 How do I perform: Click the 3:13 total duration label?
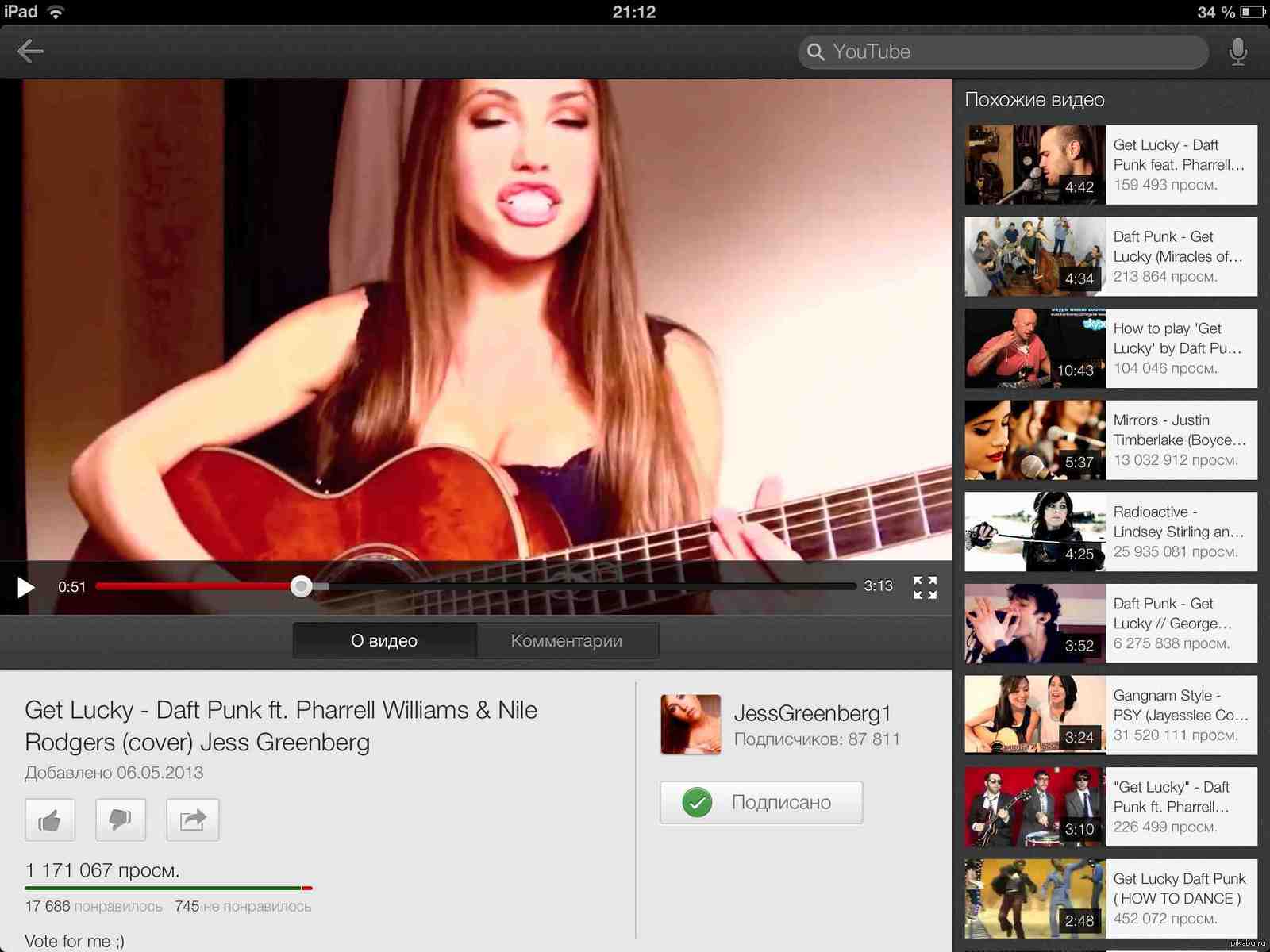[879, 586]
